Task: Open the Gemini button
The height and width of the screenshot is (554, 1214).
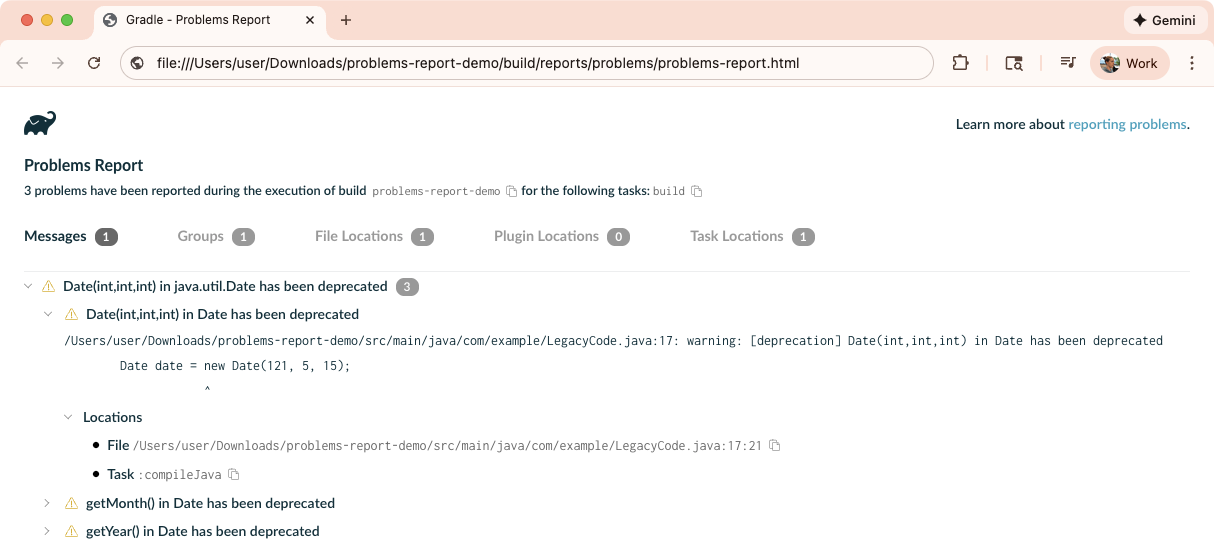Action: point(1165,20)
